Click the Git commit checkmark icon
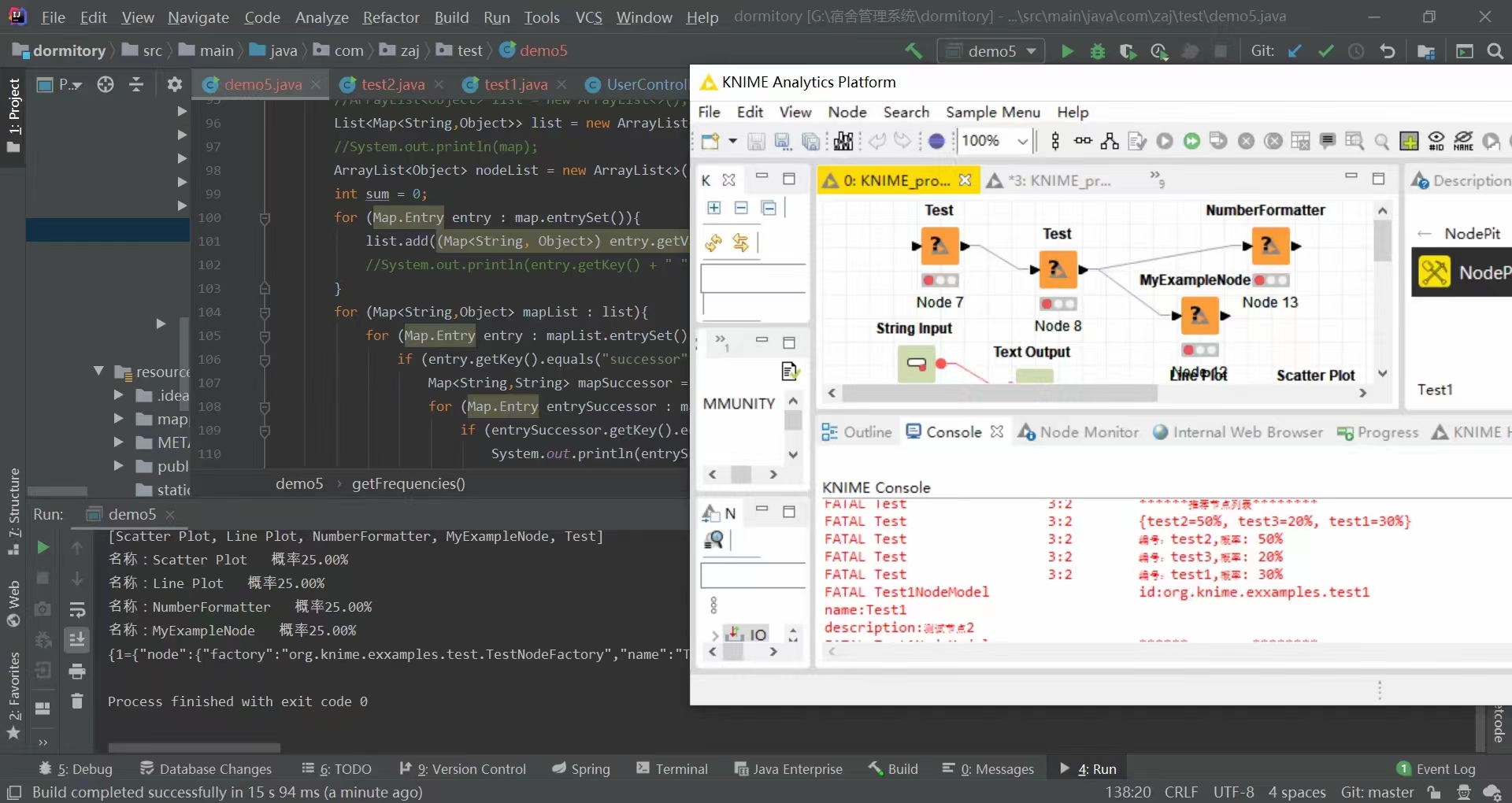Viewport: 1512px width, 803px height. 1325,51
